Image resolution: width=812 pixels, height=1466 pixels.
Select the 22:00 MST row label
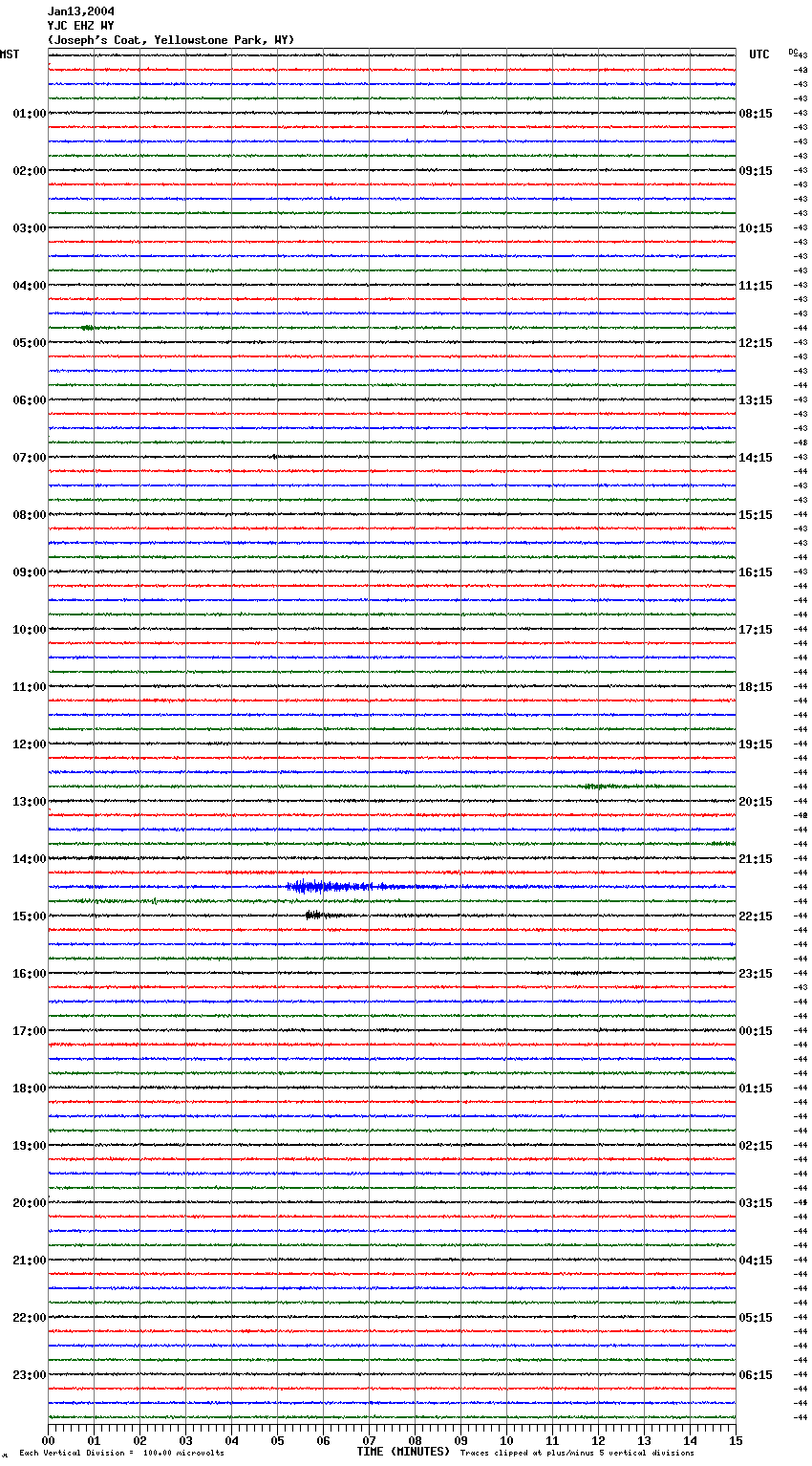tap(30, 1318)
